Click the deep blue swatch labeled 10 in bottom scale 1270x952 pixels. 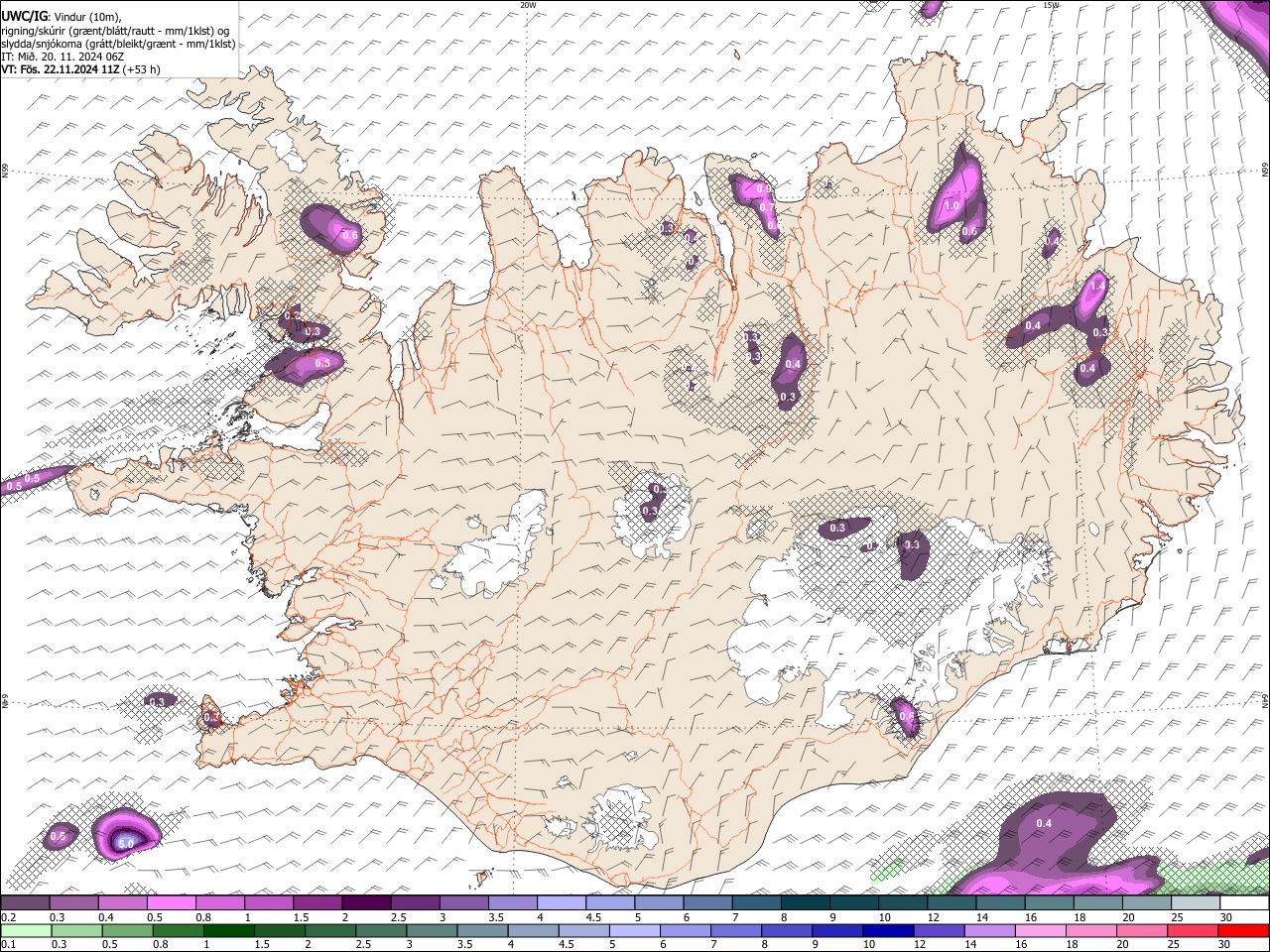pyautogui.click(x=886, y=931)
